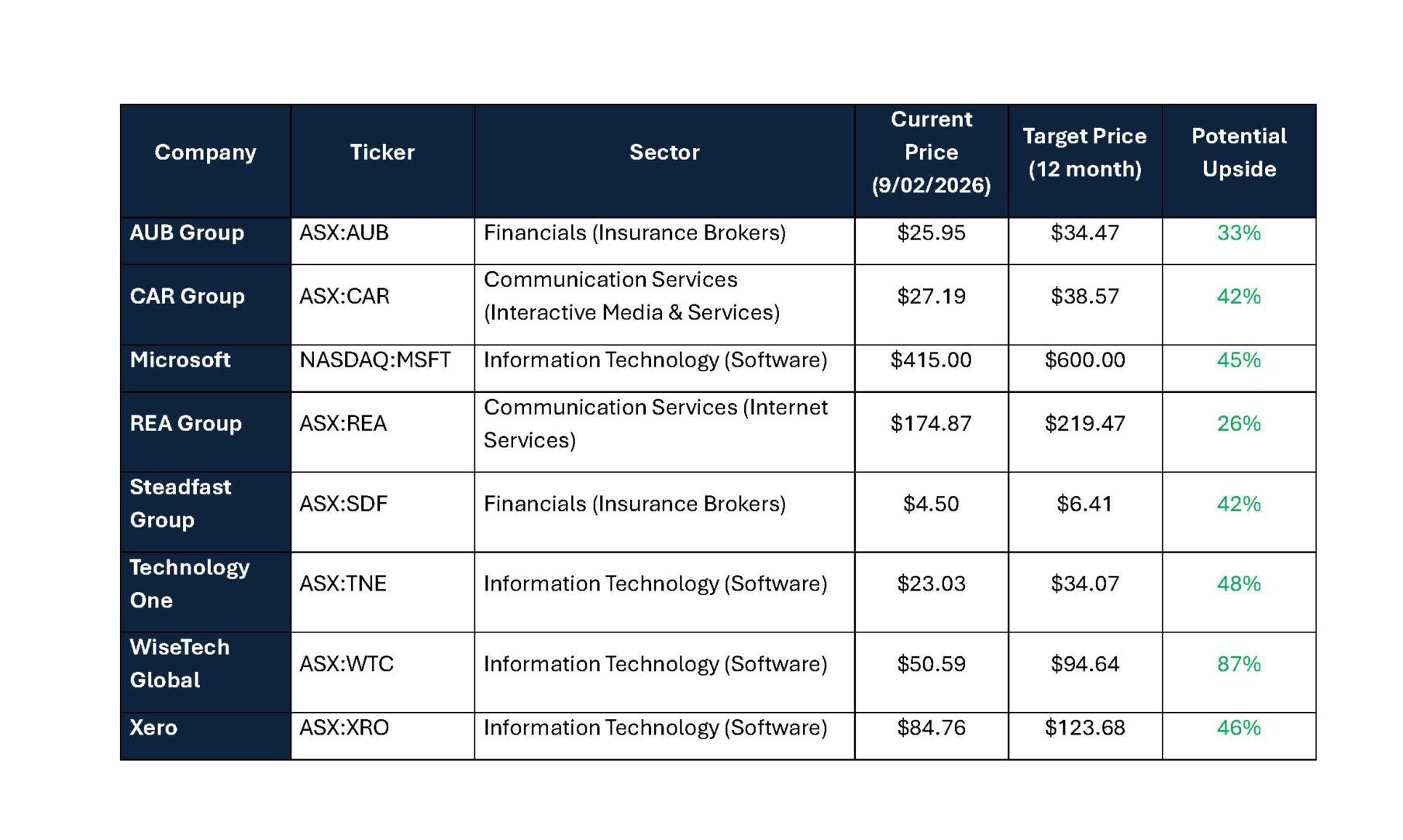This screenshot has width=1403, height=840.
Task: Click AUB Group's 33% potential upside
Action: 1239,233
